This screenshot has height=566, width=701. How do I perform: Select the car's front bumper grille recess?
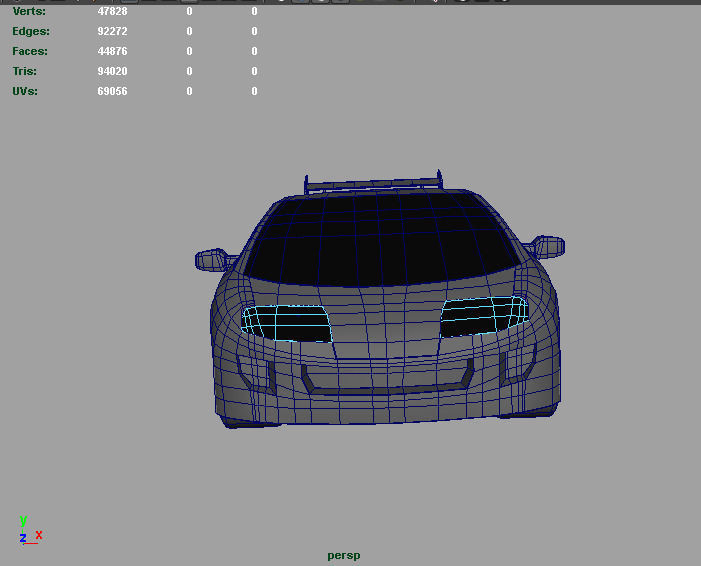[387, 379]
